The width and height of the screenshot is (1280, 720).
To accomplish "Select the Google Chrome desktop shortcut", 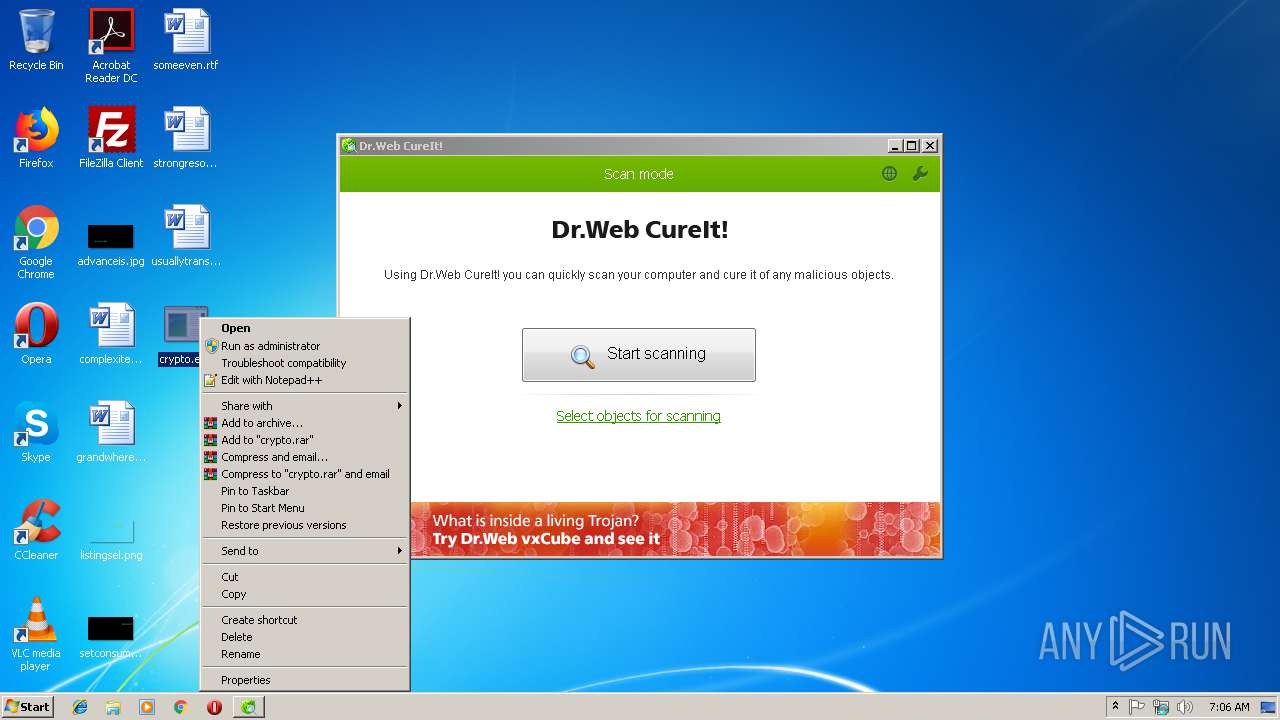I will pyautogui.click(x=36, y=242).
